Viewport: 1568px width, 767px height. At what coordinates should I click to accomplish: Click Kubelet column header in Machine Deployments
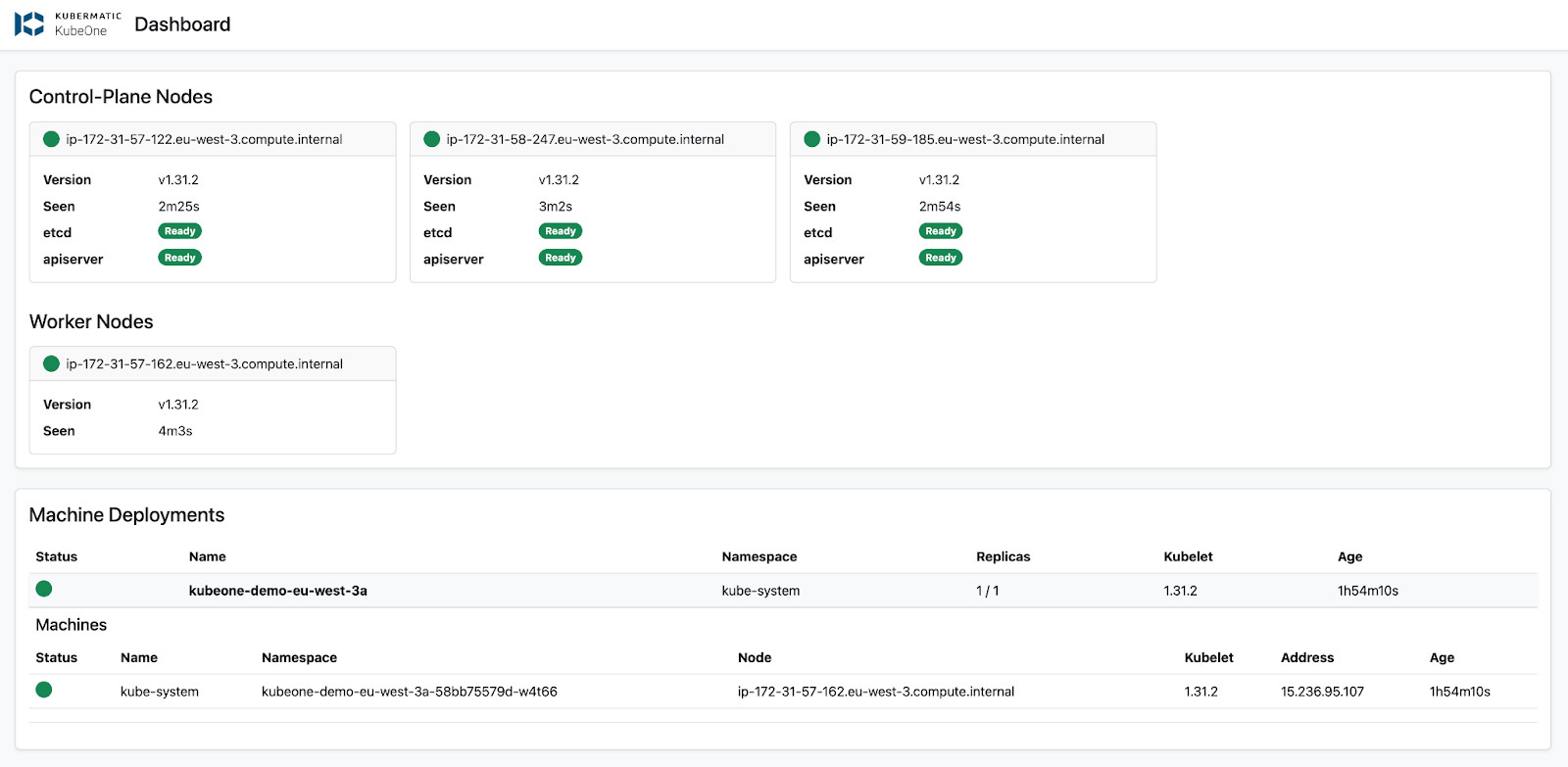click(x=1188, y=556)
